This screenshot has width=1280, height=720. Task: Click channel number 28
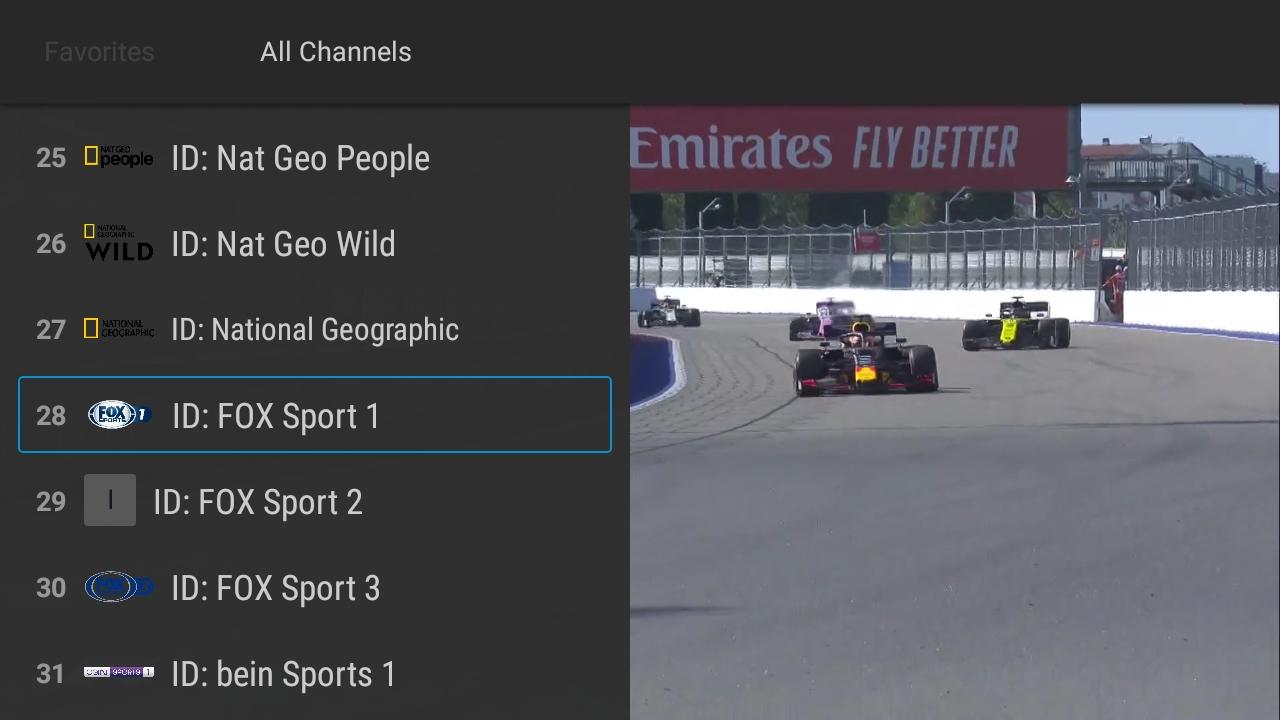click(51, 416)
